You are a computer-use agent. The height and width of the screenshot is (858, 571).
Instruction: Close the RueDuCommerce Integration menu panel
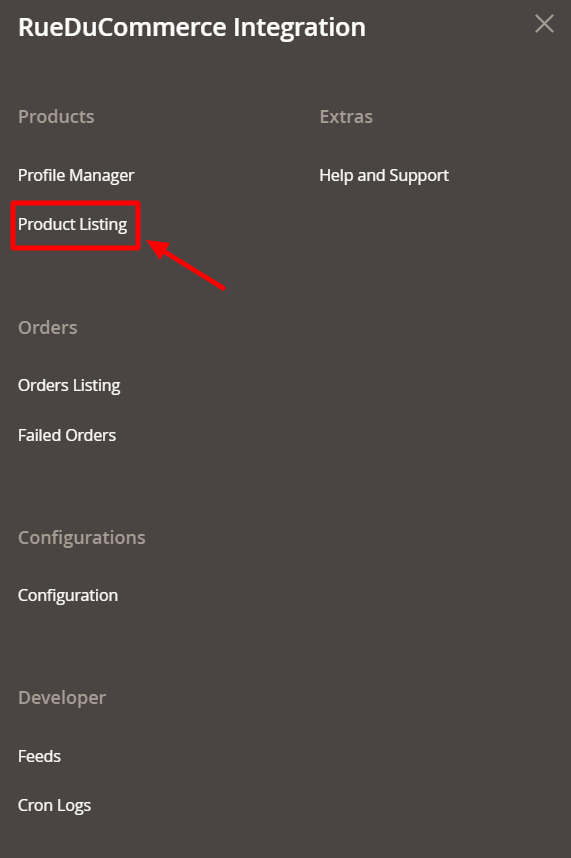tap(544, 24)
